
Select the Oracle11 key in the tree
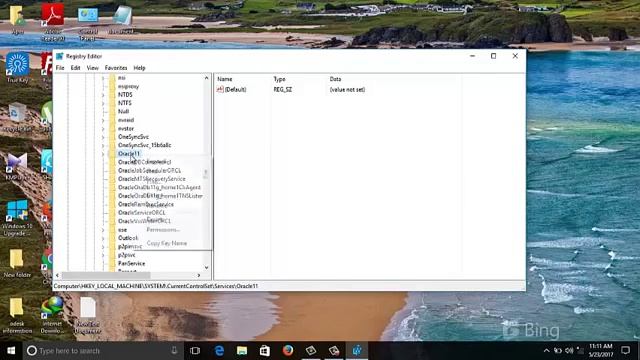(x=129, y=154)
